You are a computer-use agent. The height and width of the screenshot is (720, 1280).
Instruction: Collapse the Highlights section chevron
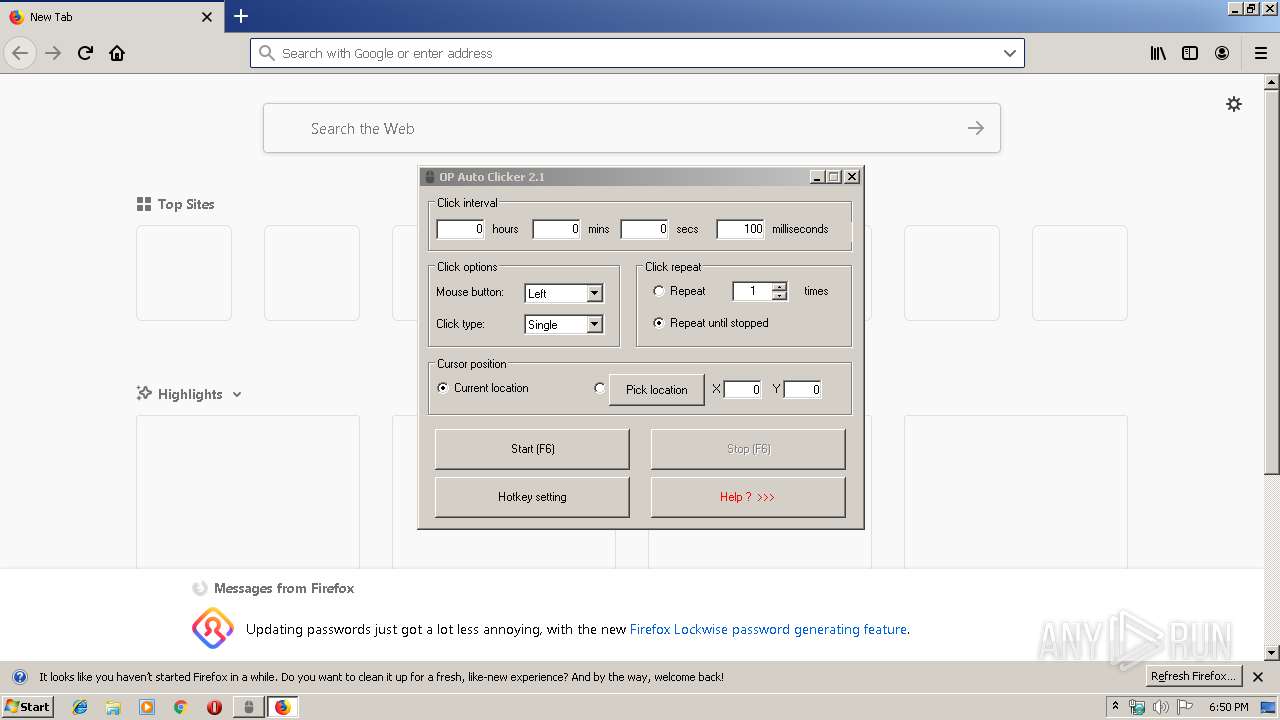pyautogui.click(x=237, y=394)
